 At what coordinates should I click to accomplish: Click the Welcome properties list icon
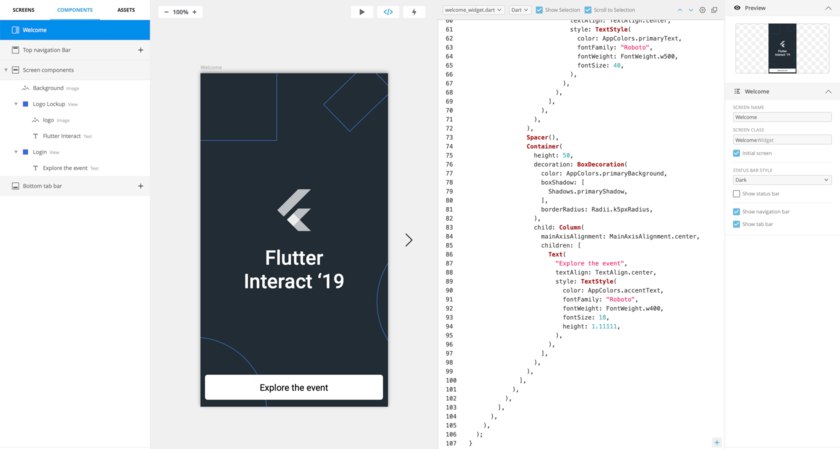click(x=737, y=92)
